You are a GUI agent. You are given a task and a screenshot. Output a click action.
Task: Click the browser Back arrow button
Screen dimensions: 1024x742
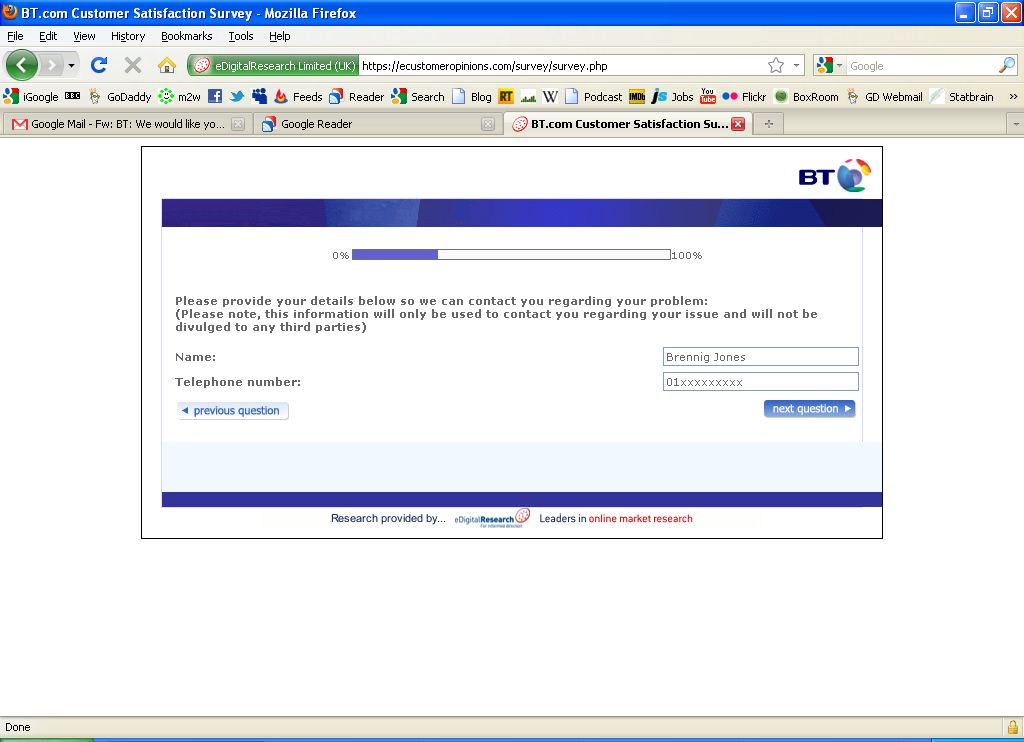[21, 66]
